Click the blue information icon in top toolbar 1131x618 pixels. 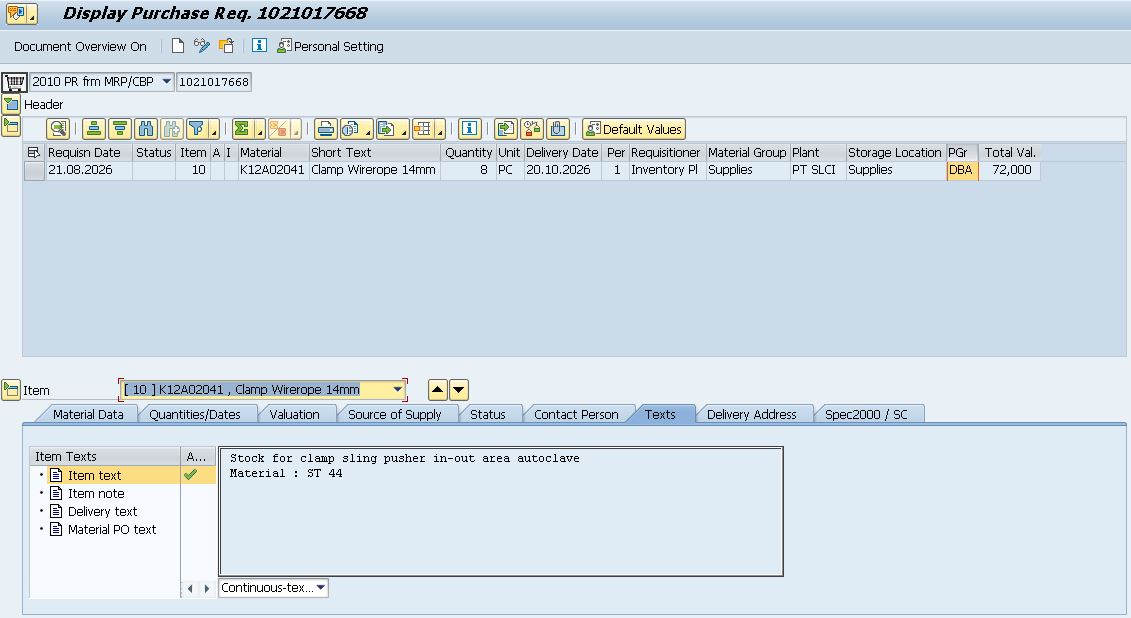point(260,45)
